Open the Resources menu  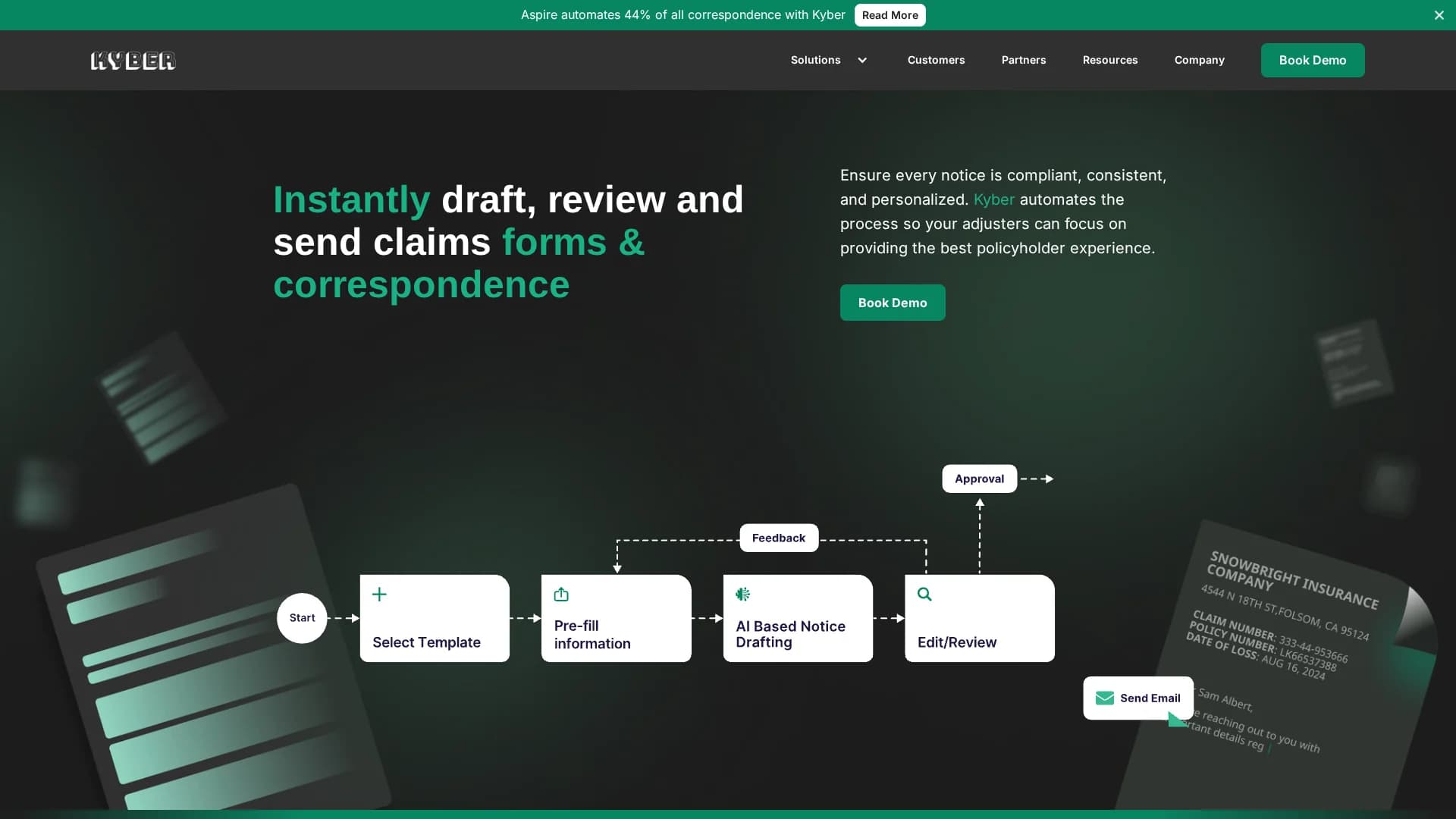pyautogui.click(x=1109, y=60)
